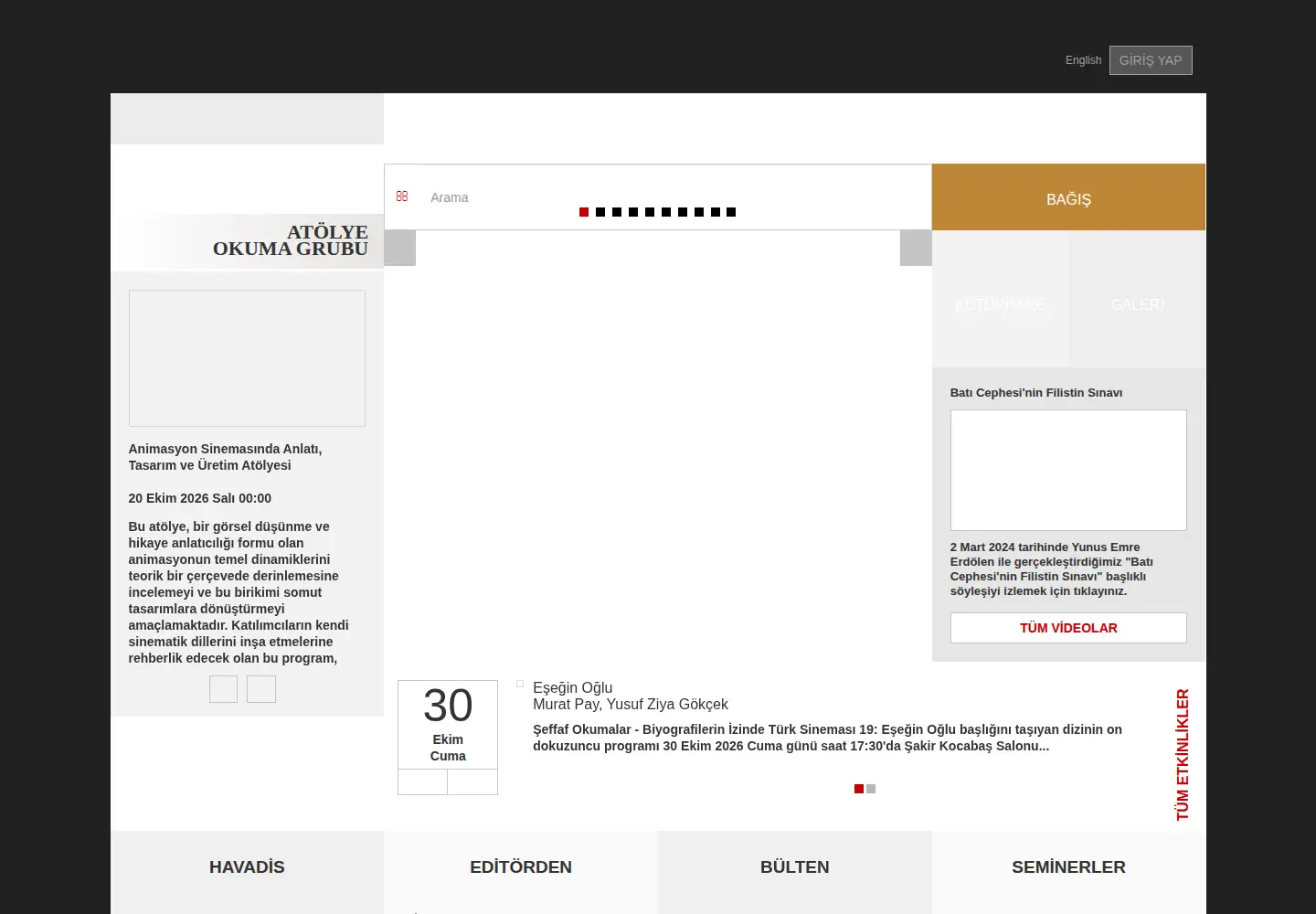Go to previous main slider image
Screen dimensions: 1316x914
399,248
